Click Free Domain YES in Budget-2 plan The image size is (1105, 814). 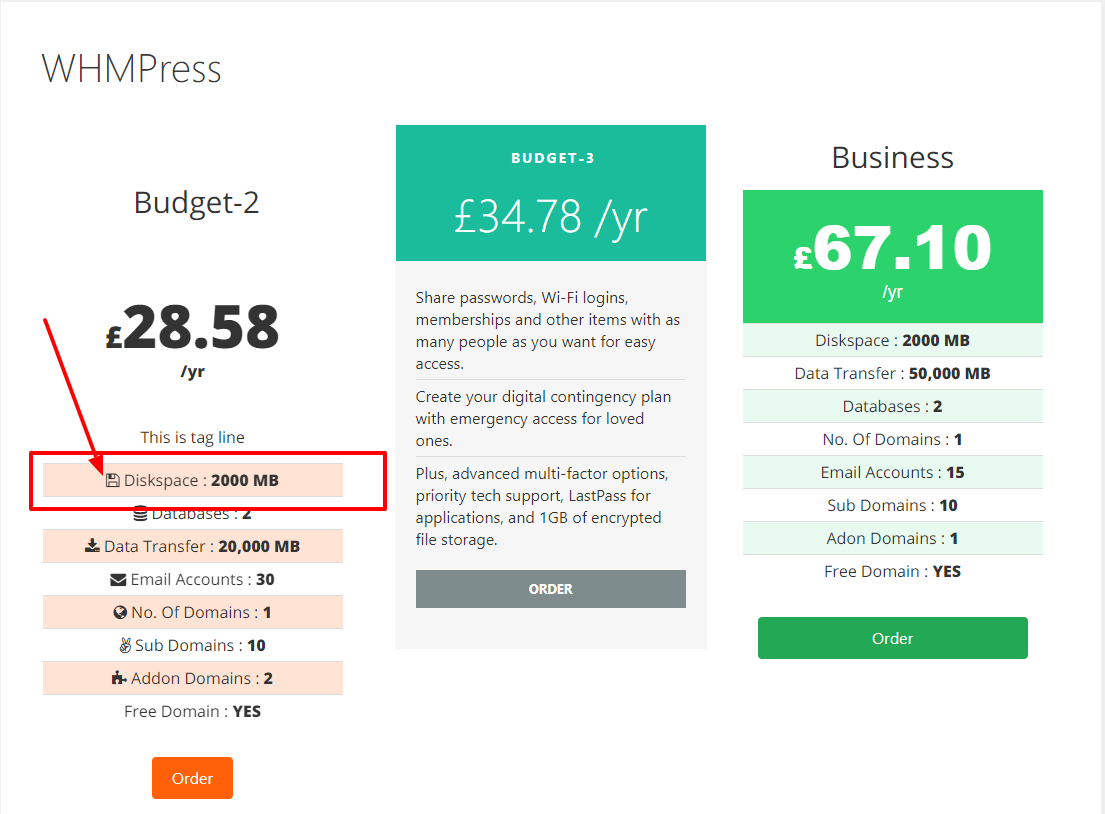pyautogui.click(x=192, y=712)
